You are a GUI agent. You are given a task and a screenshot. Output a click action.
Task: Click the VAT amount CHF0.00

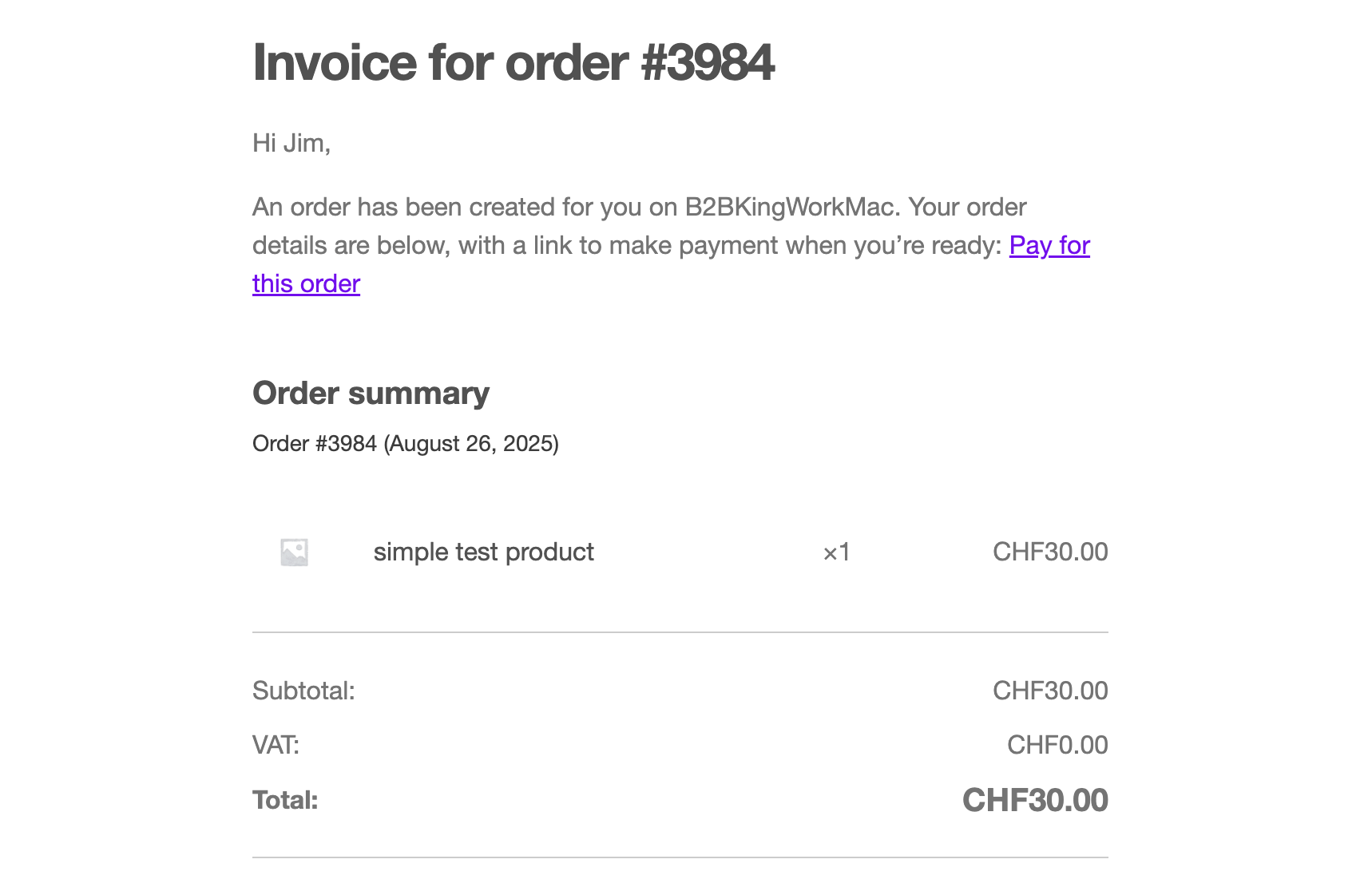1057,745
